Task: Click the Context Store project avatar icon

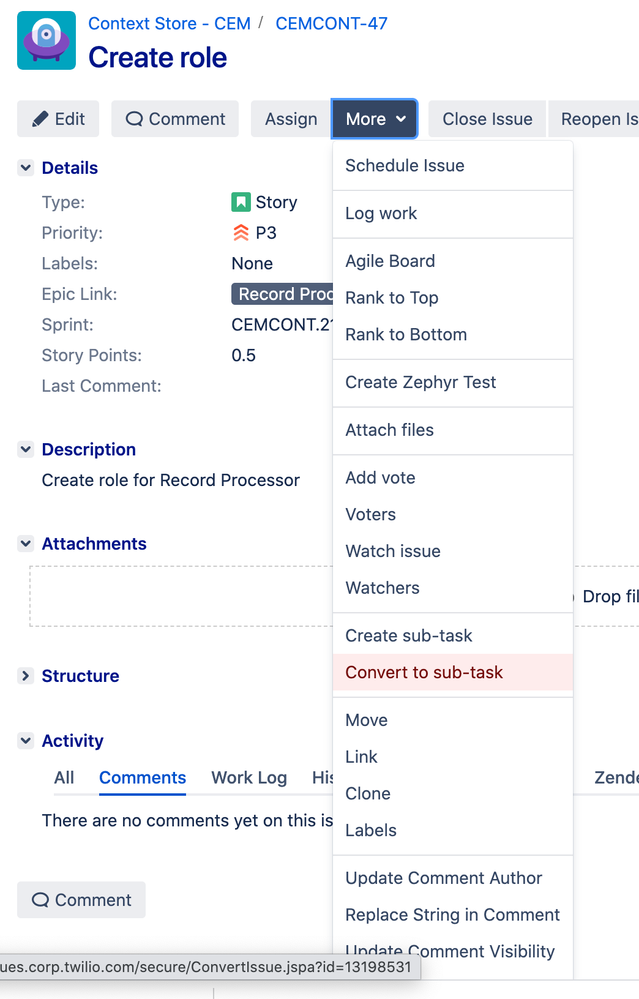Action: [47, 40]
